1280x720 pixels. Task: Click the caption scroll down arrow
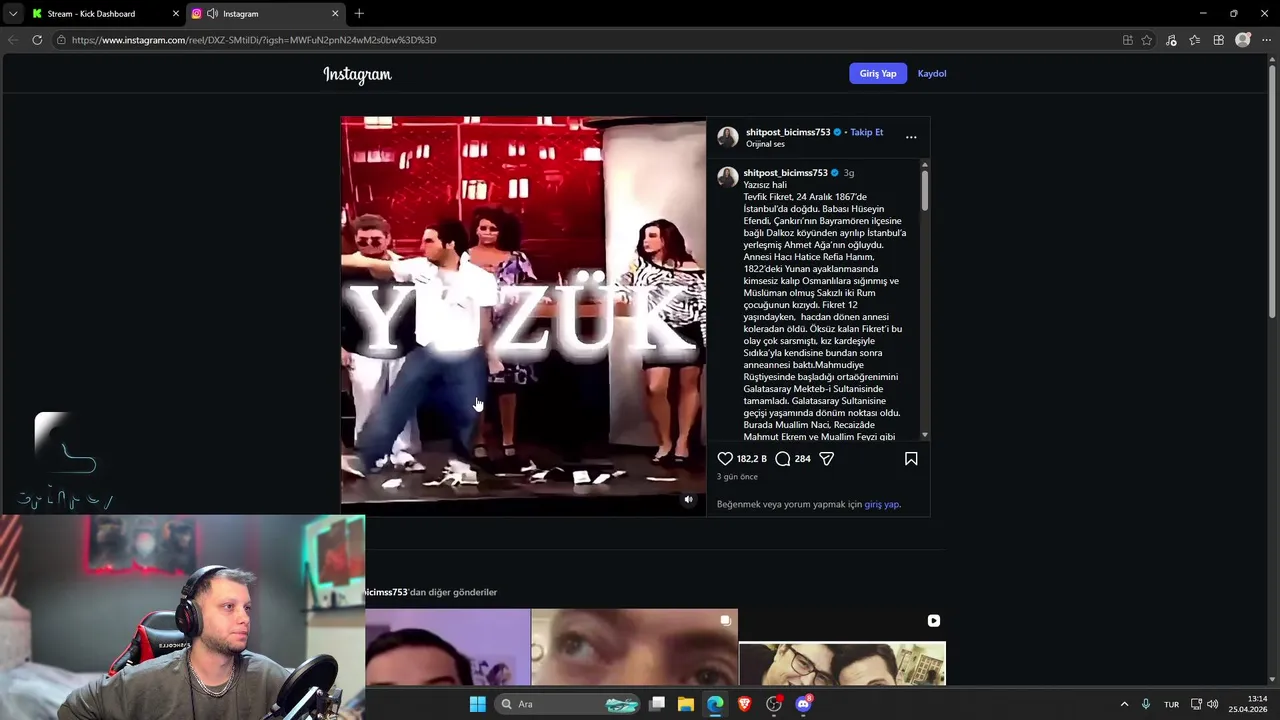(925, 435)
